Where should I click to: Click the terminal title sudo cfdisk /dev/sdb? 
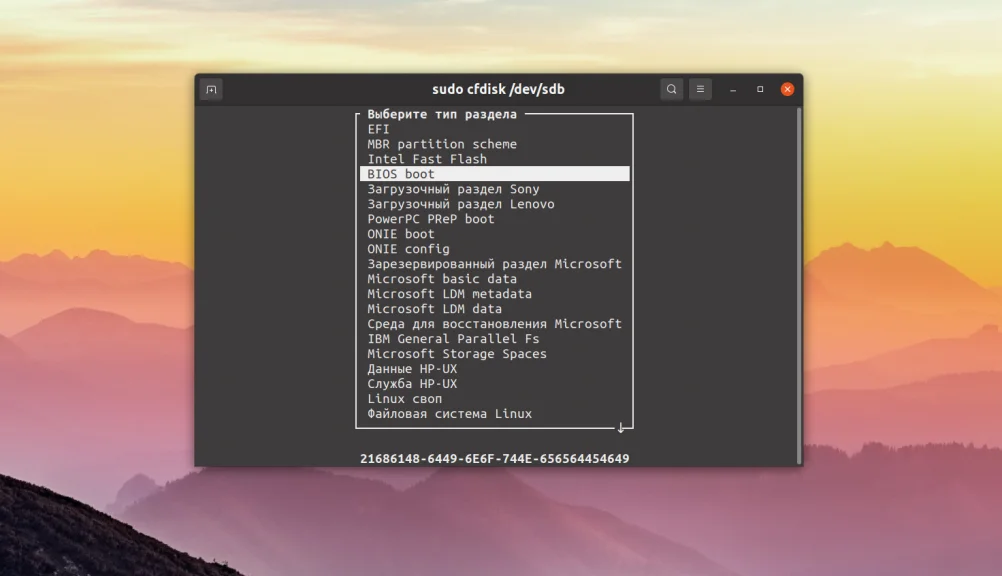pos(500,88)
